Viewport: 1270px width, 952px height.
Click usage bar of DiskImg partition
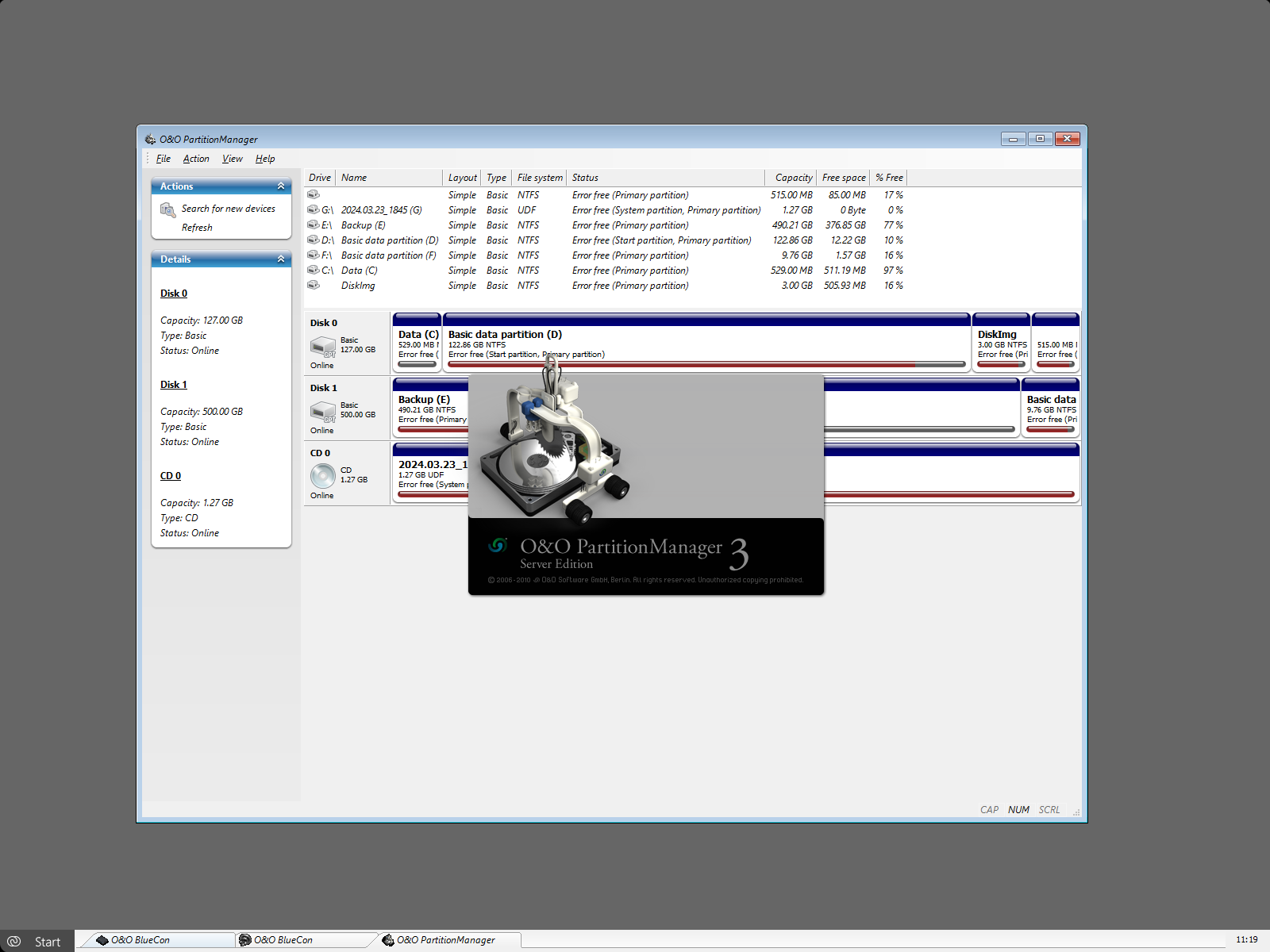(1002, 365)
